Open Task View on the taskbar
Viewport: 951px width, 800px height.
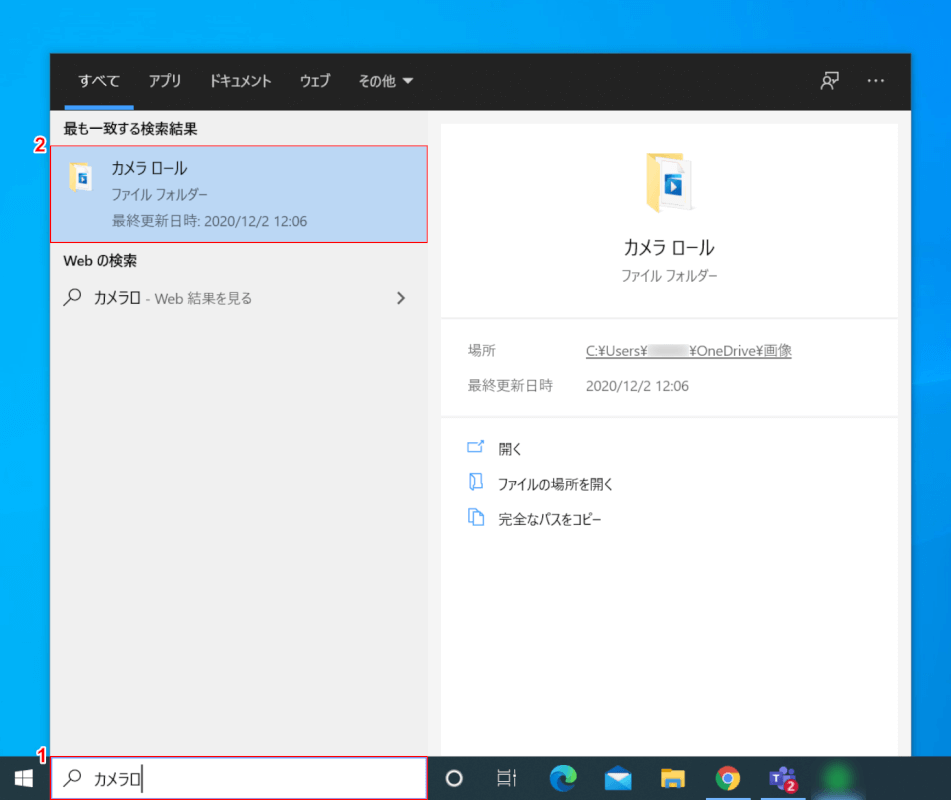tap(506, 778)
